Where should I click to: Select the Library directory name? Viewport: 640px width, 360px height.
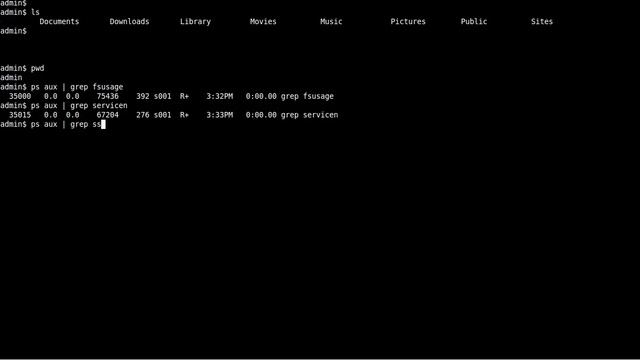pyautogui.click(x=196, y=22)
